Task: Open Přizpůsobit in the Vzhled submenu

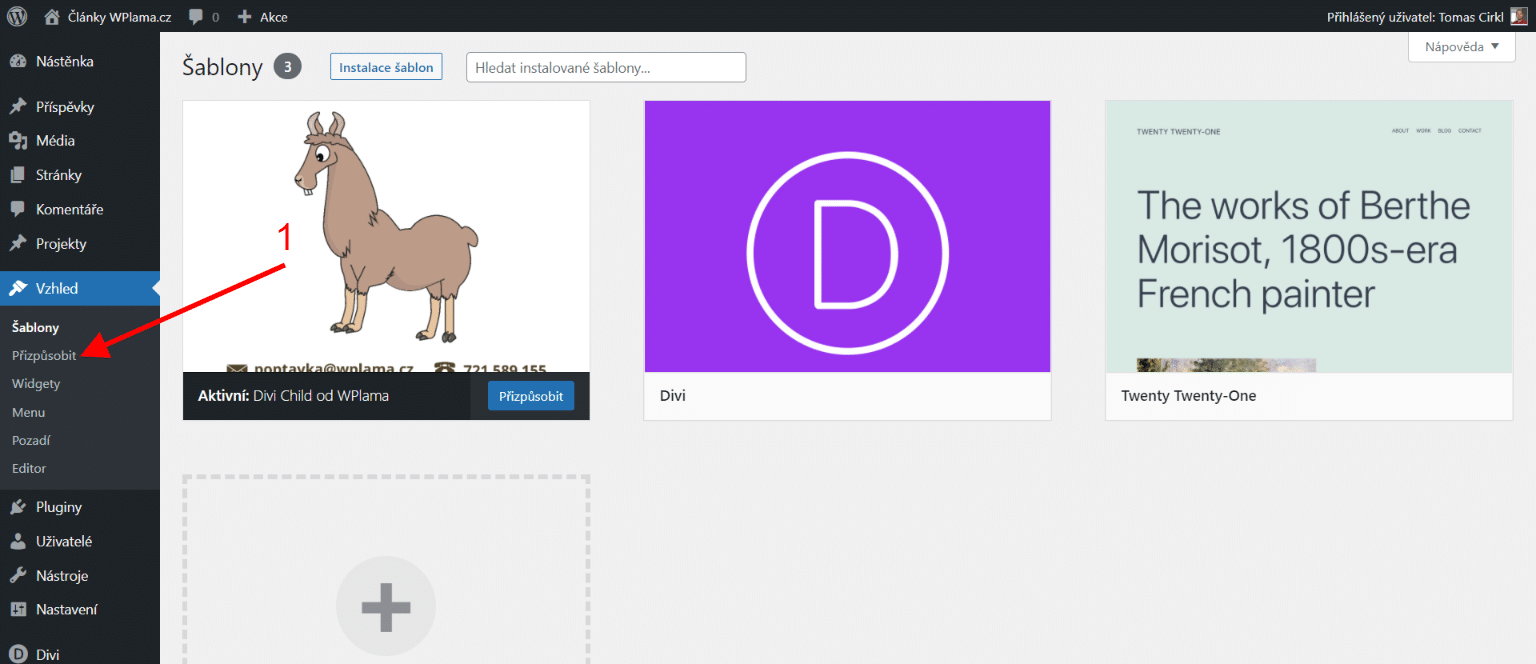Action: 44,355
